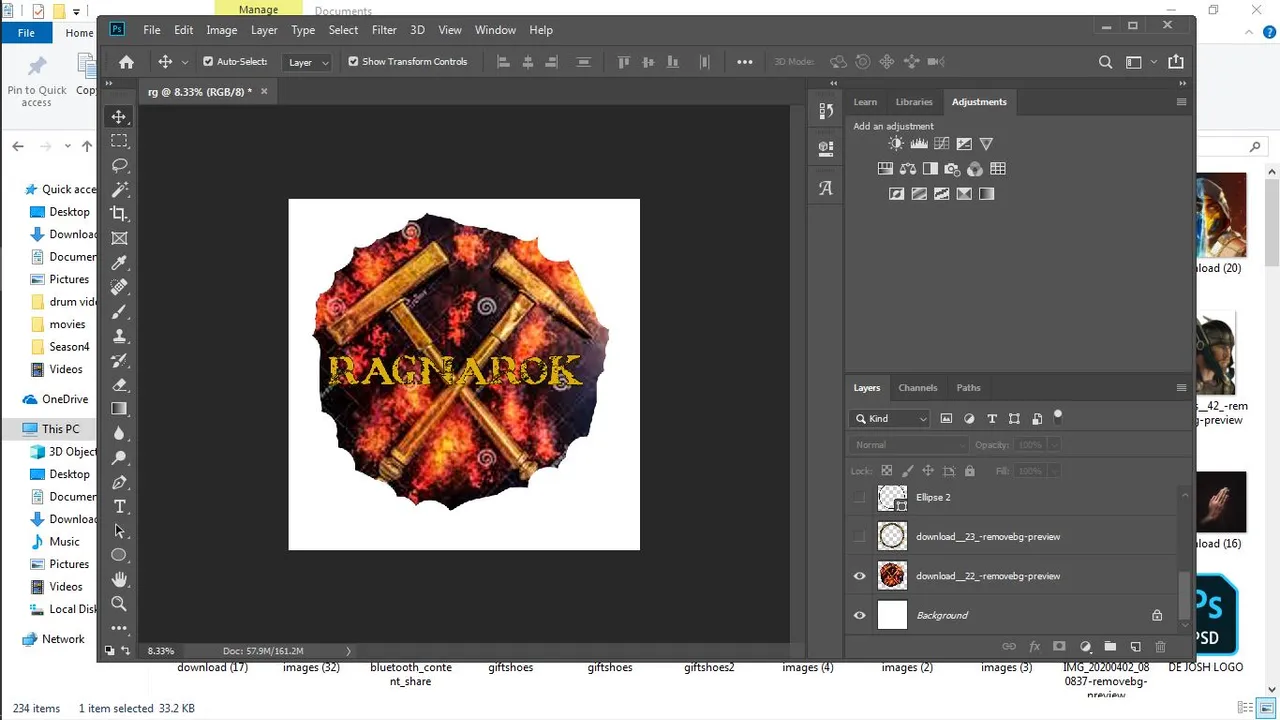Open the Opacity value dropdown arrow
Viewport: 1280px width, 720px height.
click(1054, 445)
